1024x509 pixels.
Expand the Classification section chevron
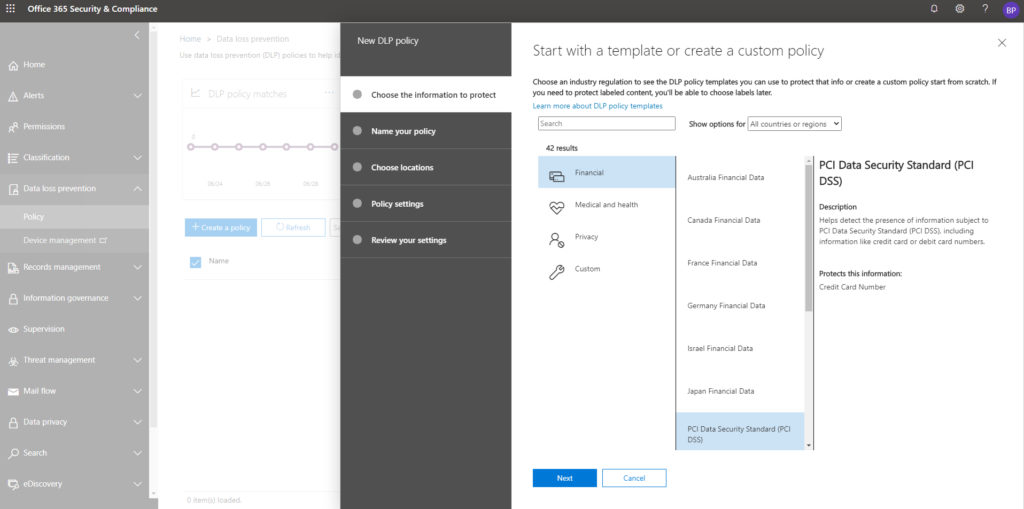click(137, 157)
